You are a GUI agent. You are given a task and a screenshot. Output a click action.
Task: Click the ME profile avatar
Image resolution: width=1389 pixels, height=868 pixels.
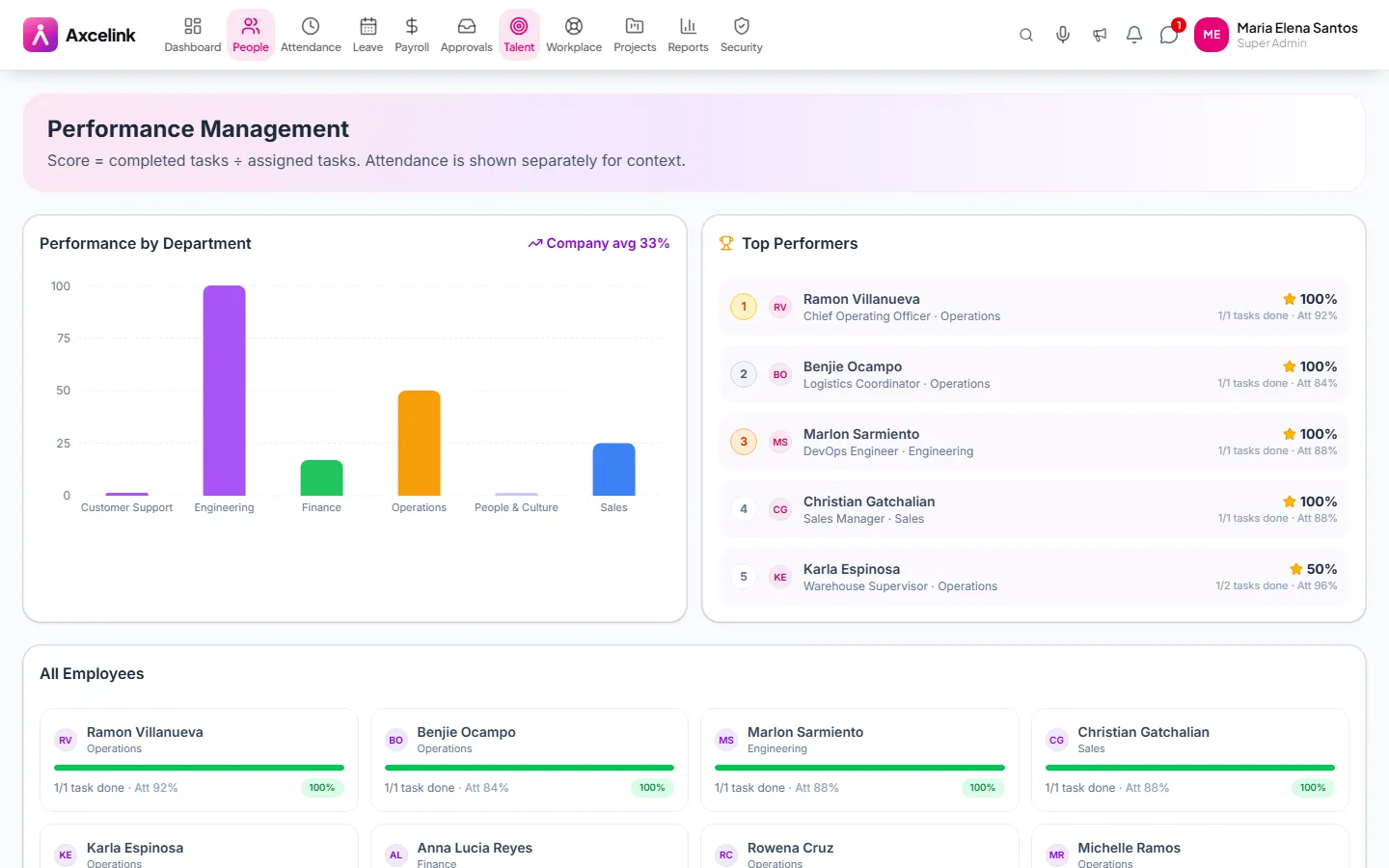coord(1212,35)
